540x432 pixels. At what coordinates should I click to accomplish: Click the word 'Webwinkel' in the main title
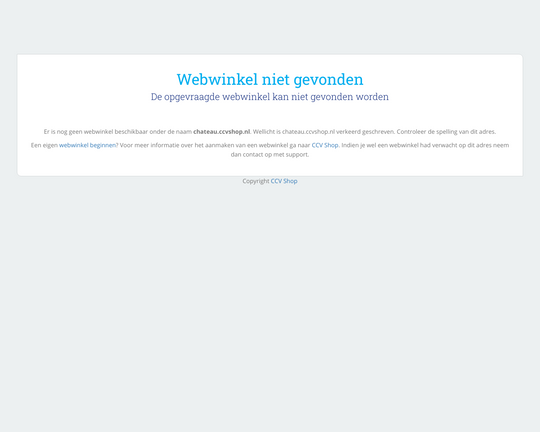click(x=217, y=79)
